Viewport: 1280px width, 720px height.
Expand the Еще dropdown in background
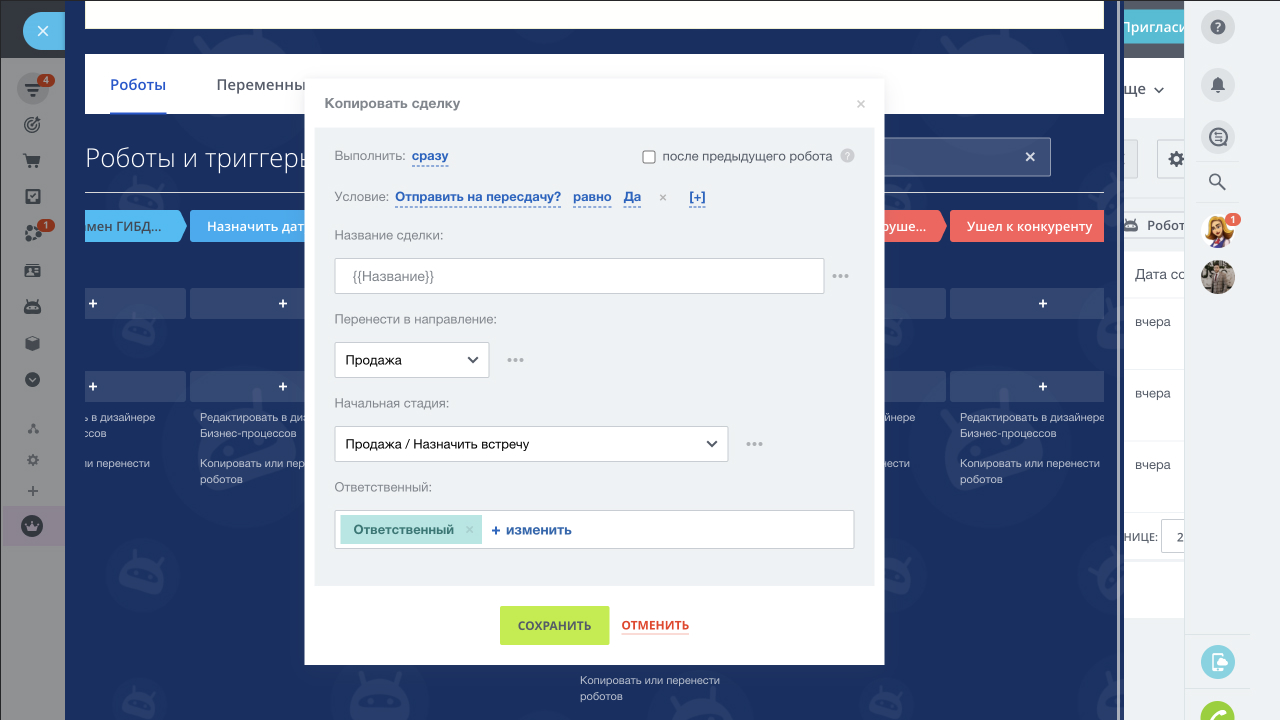tap(1143, 89)
